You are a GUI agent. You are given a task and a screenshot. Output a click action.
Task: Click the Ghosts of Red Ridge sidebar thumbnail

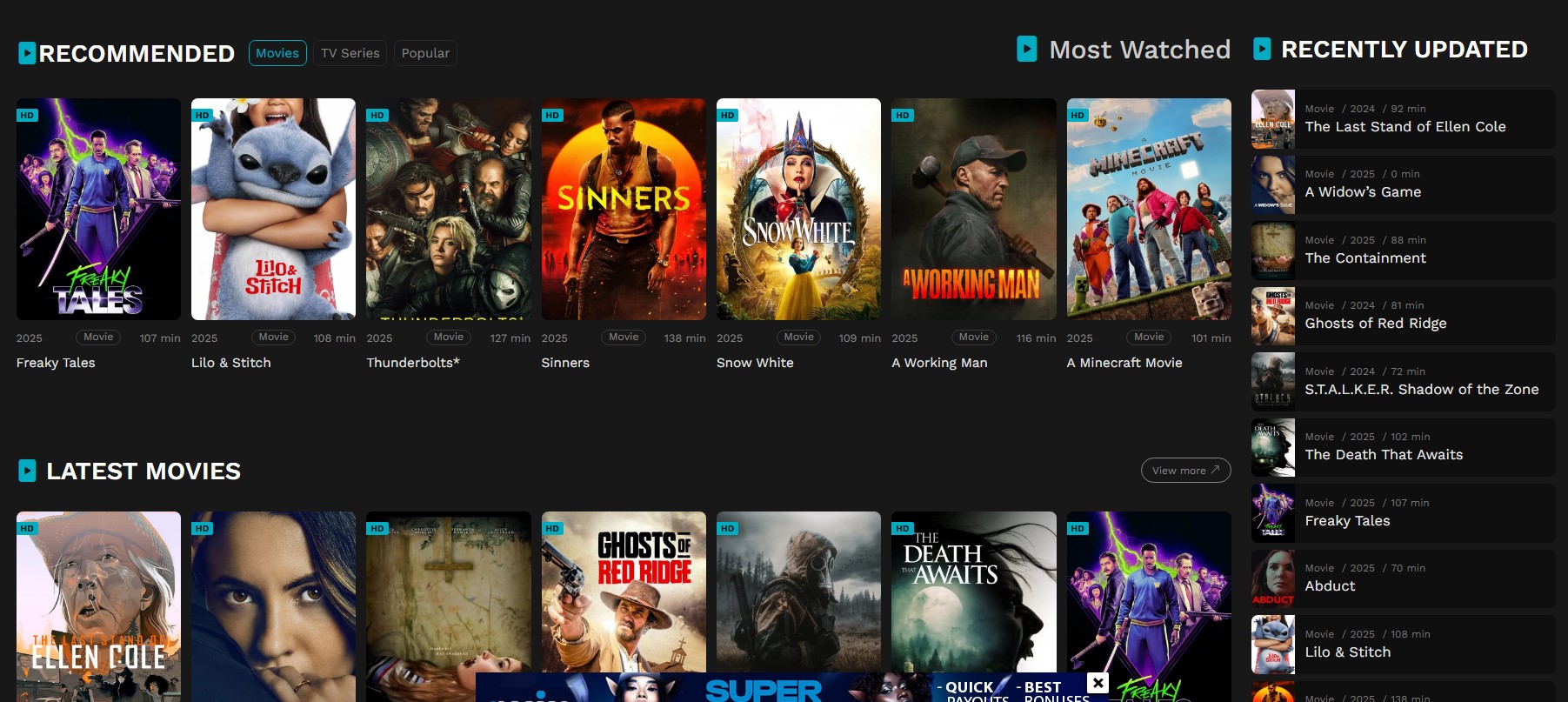click(x=1273, y=316)
